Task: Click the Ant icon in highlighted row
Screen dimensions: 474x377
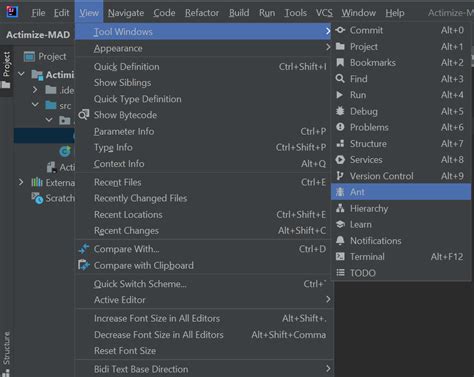Action: pos(340,192)
